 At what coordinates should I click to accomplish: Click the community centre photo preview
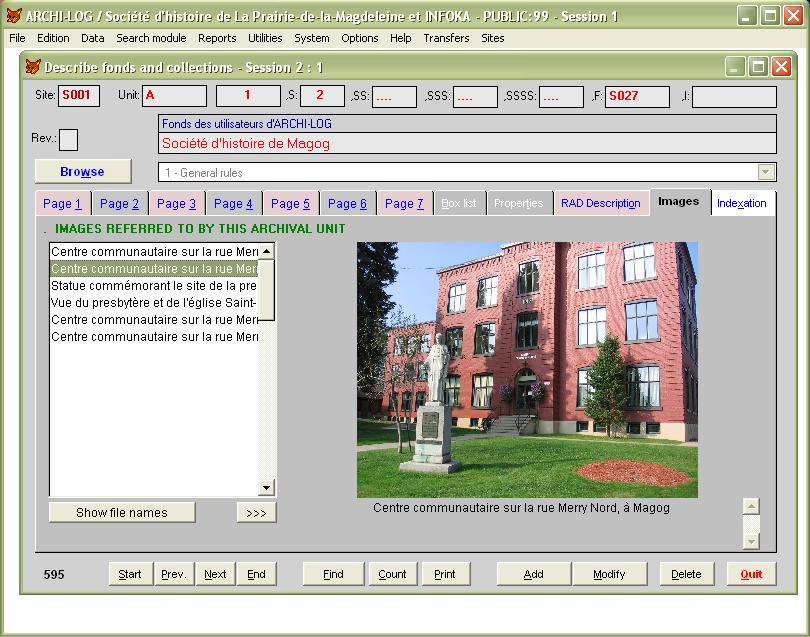pos(527,369)
